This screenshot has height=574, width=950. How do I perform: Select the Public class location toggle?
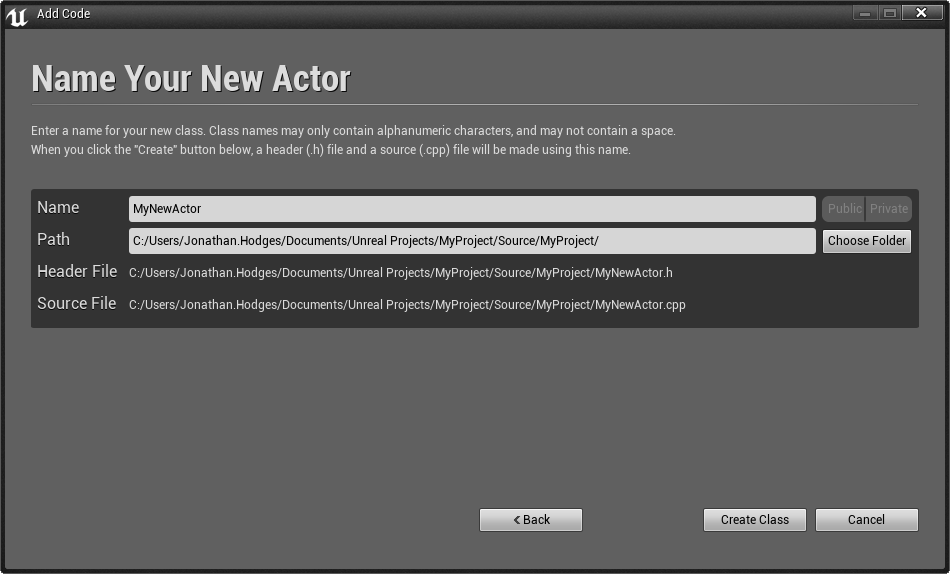coord(844,209)
